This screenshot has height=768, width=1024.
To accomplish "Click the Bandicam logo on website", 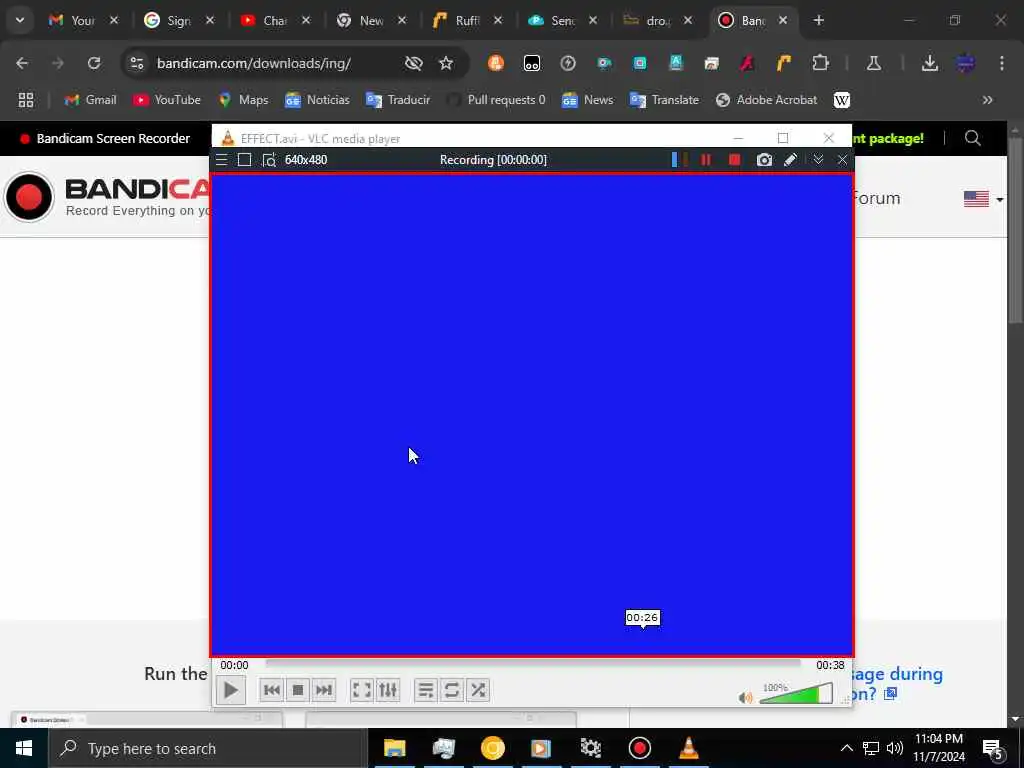I will (104, 197).
